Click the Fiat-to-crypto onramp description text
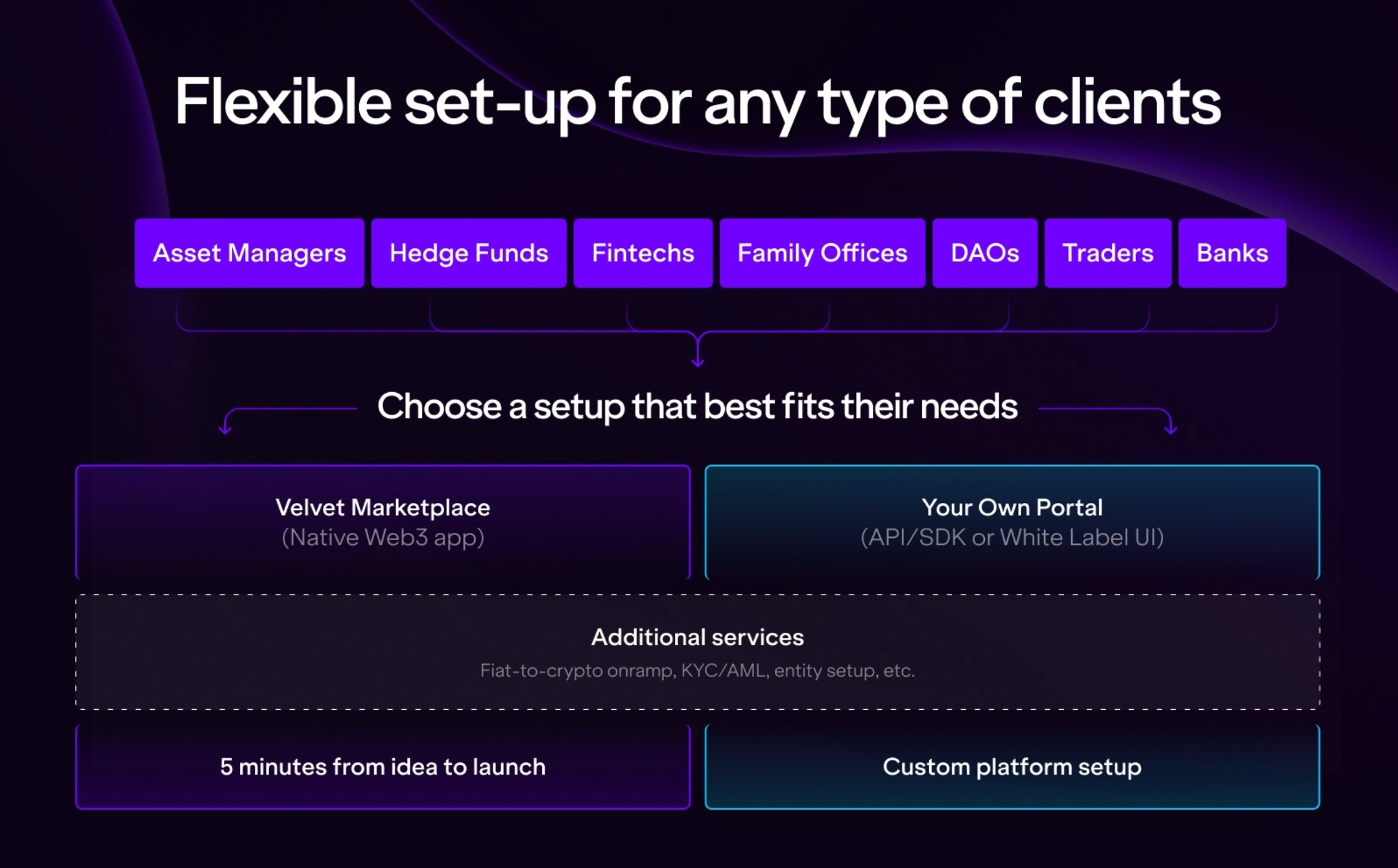This screenshot has height=868, width=1398. pos(697,670)
